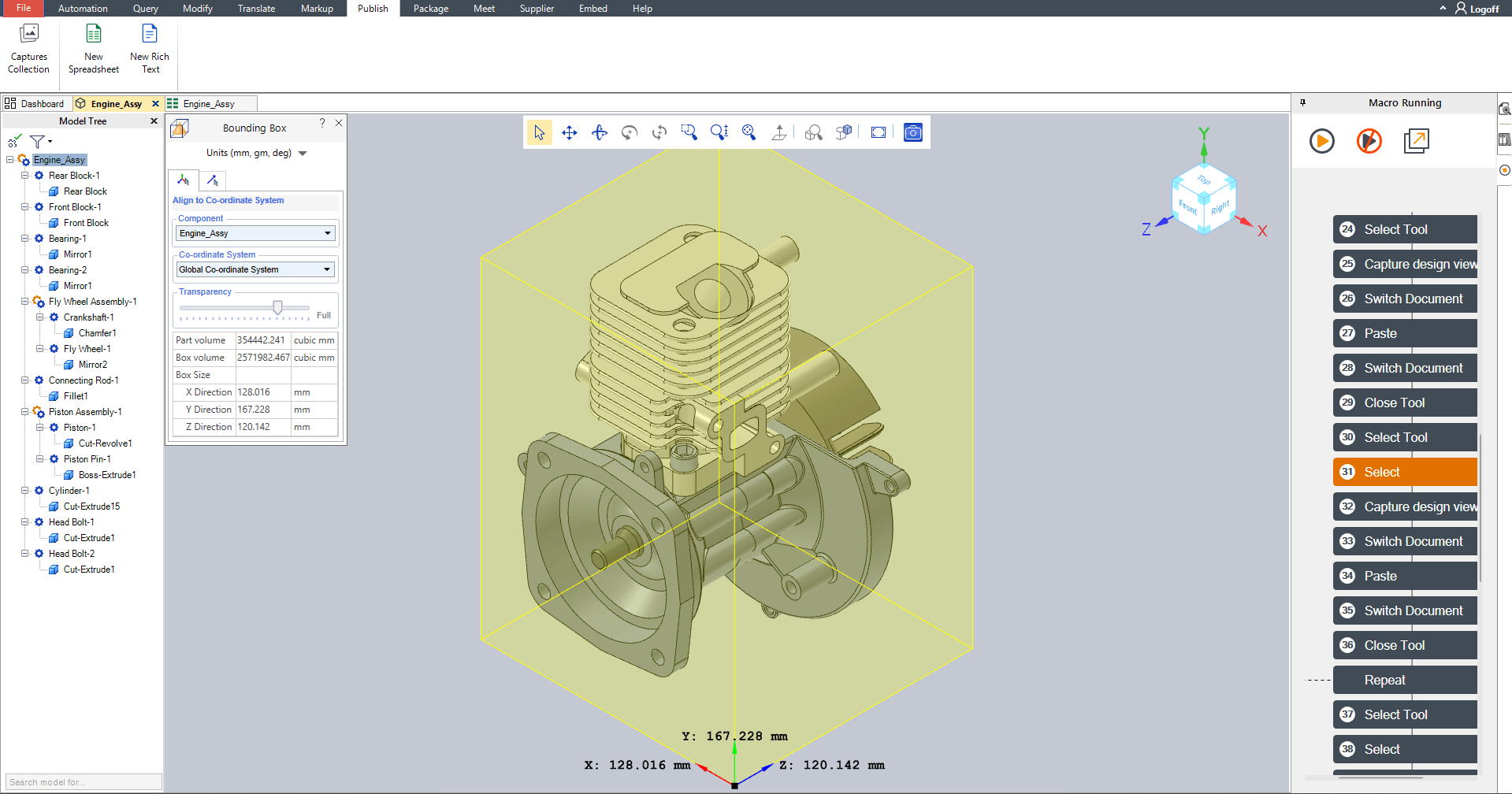Image resolution: width=1512 pixels, height=794 pixels.
Task: Pin the Macro Running panel
Action: (x=1302, y=102)
